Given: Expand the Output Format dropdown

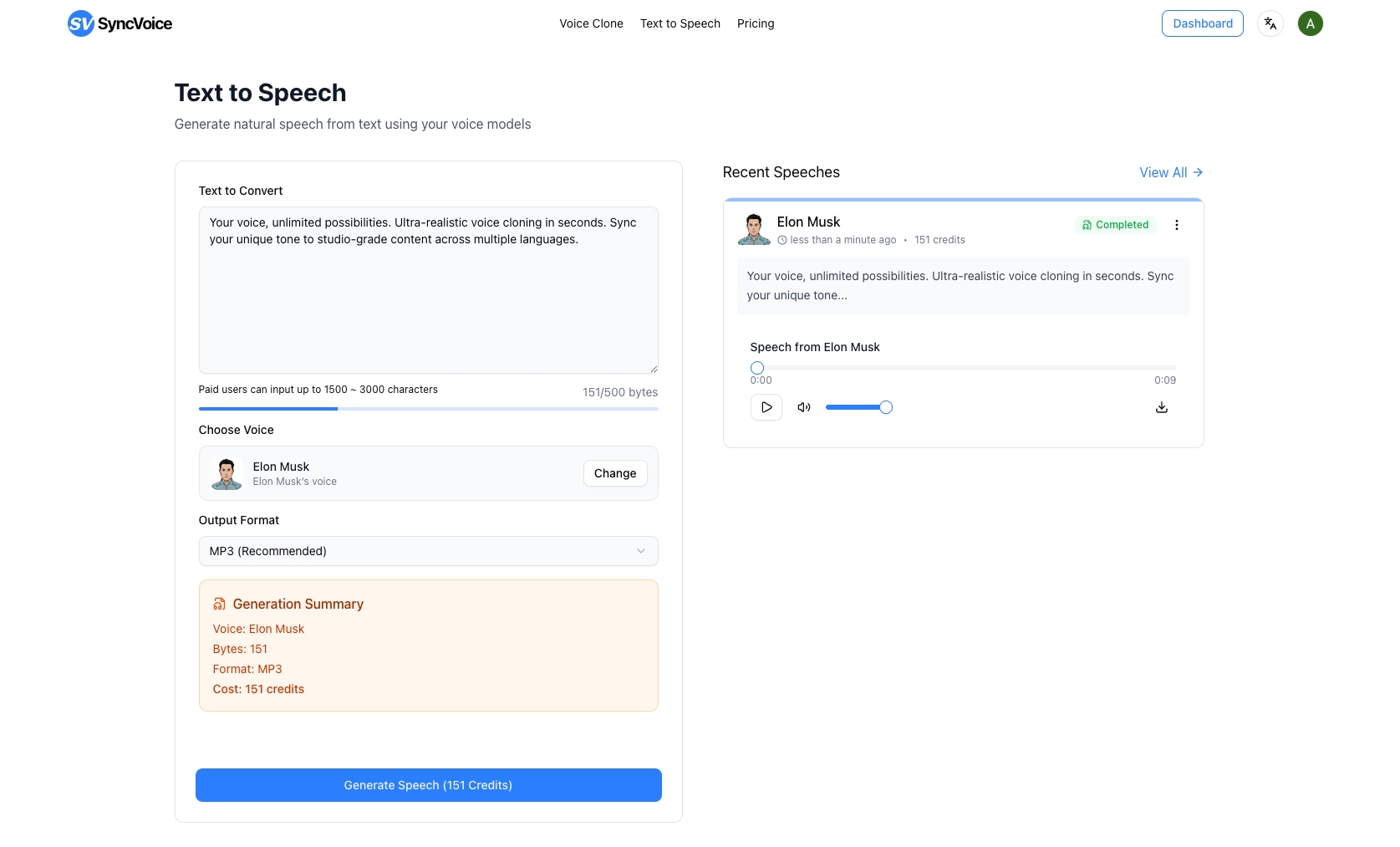Looking at the screenshot, I should [428, 551].
